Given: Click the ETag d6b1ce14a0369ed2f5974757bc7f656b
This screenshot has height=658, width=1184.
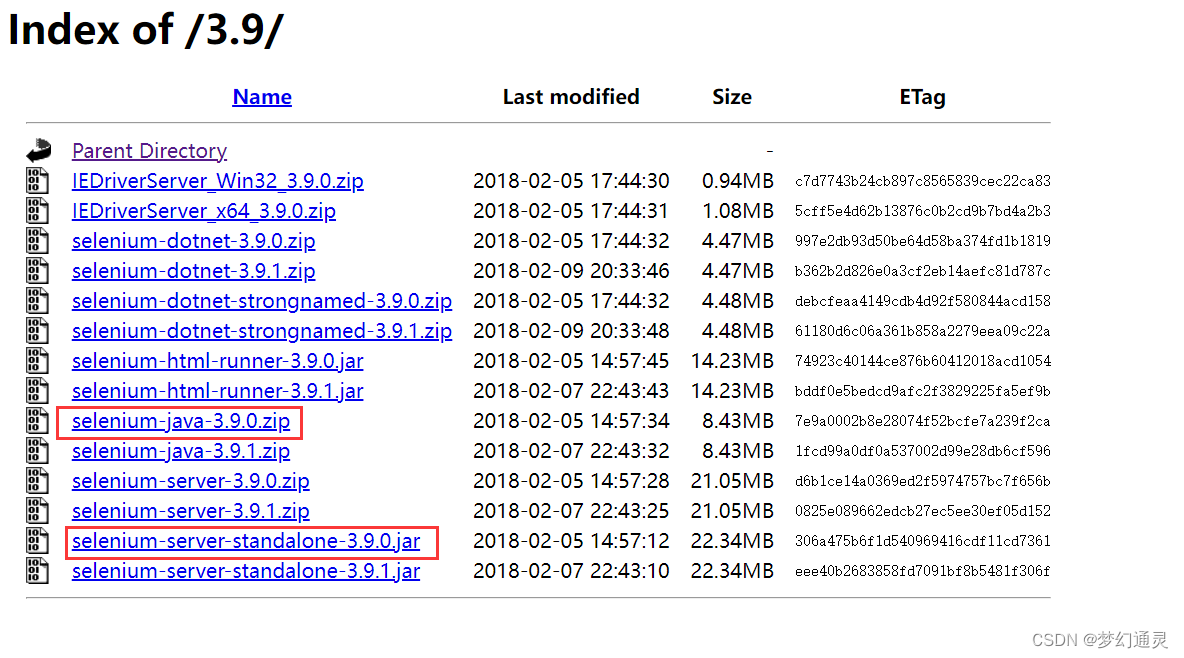Looking at the screenshot, I should tap(923, 480).
